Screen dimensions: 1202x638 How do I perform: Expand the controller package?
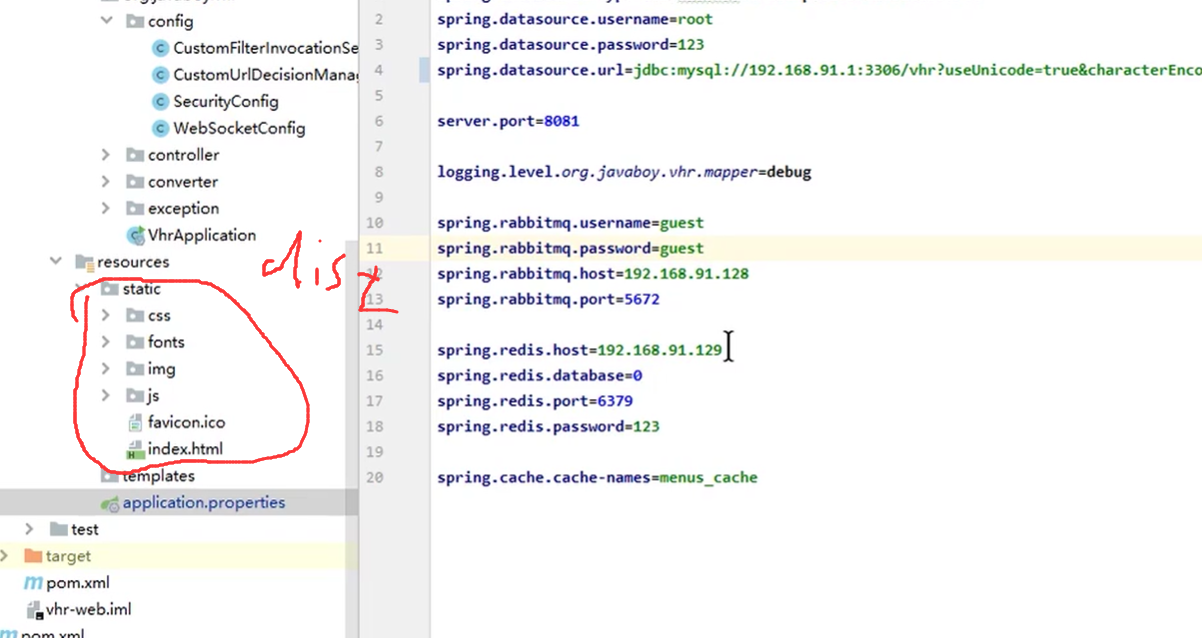[106, 155]
